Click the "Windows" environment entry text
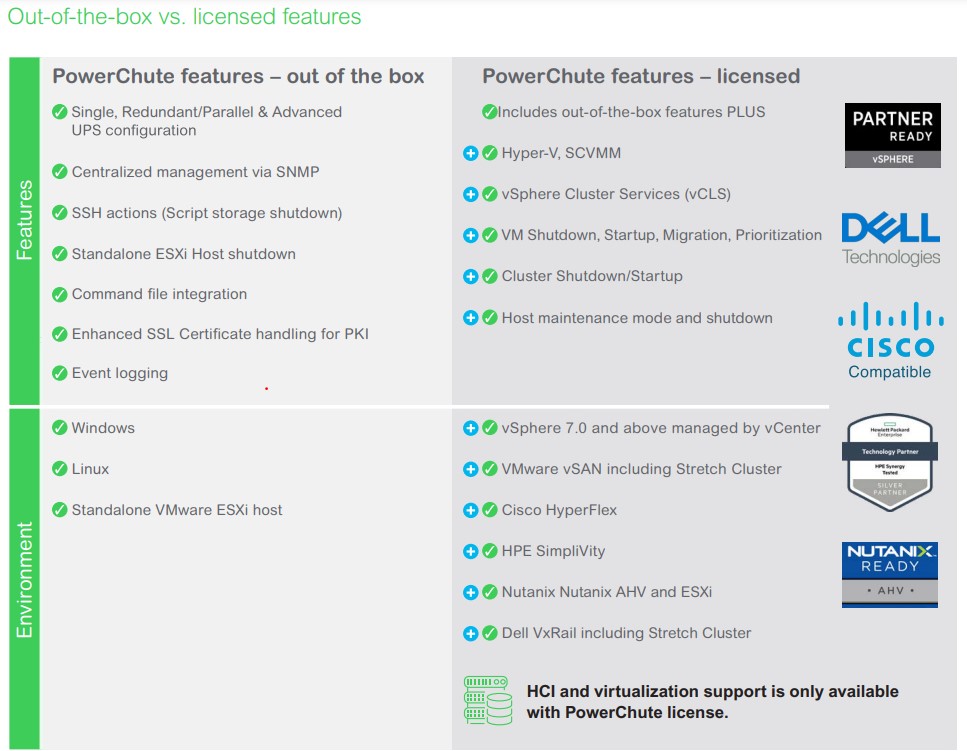The image size is (967, 751). tap(103, 428)
